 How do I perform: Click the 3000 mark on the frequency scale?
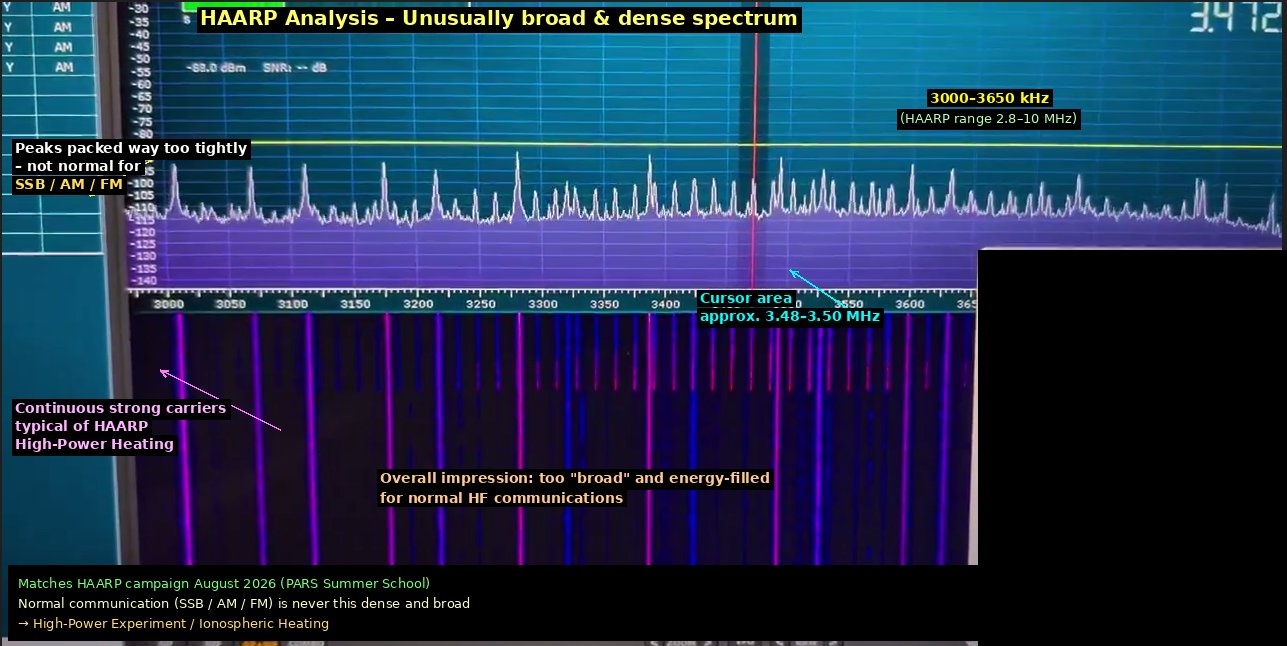coord(169,304)
